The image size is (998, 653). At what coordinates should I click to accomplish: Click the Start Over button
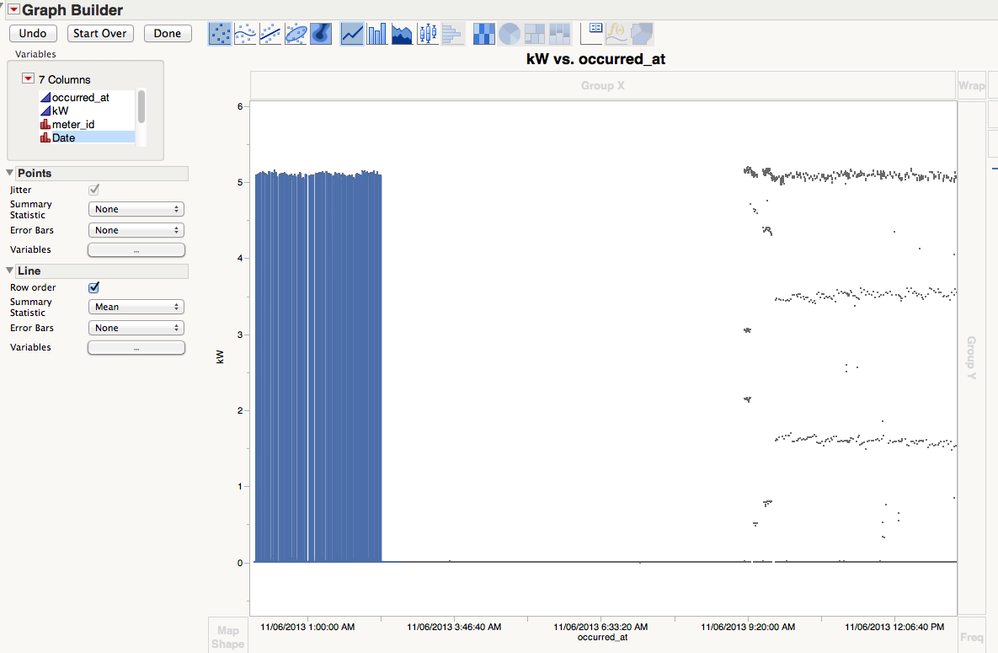[100, 33]
